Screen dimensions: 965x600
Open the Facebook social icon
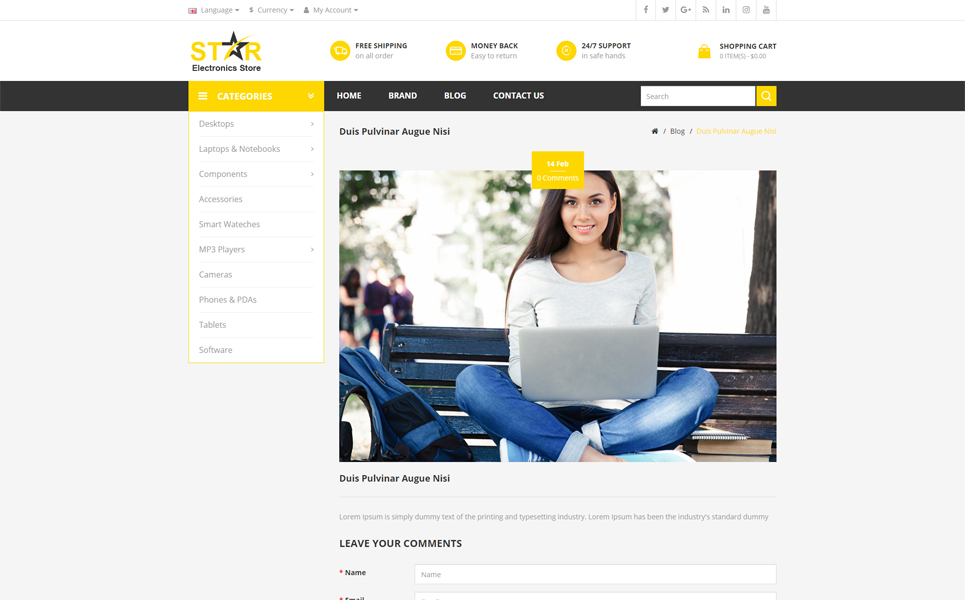pos(646,10)
